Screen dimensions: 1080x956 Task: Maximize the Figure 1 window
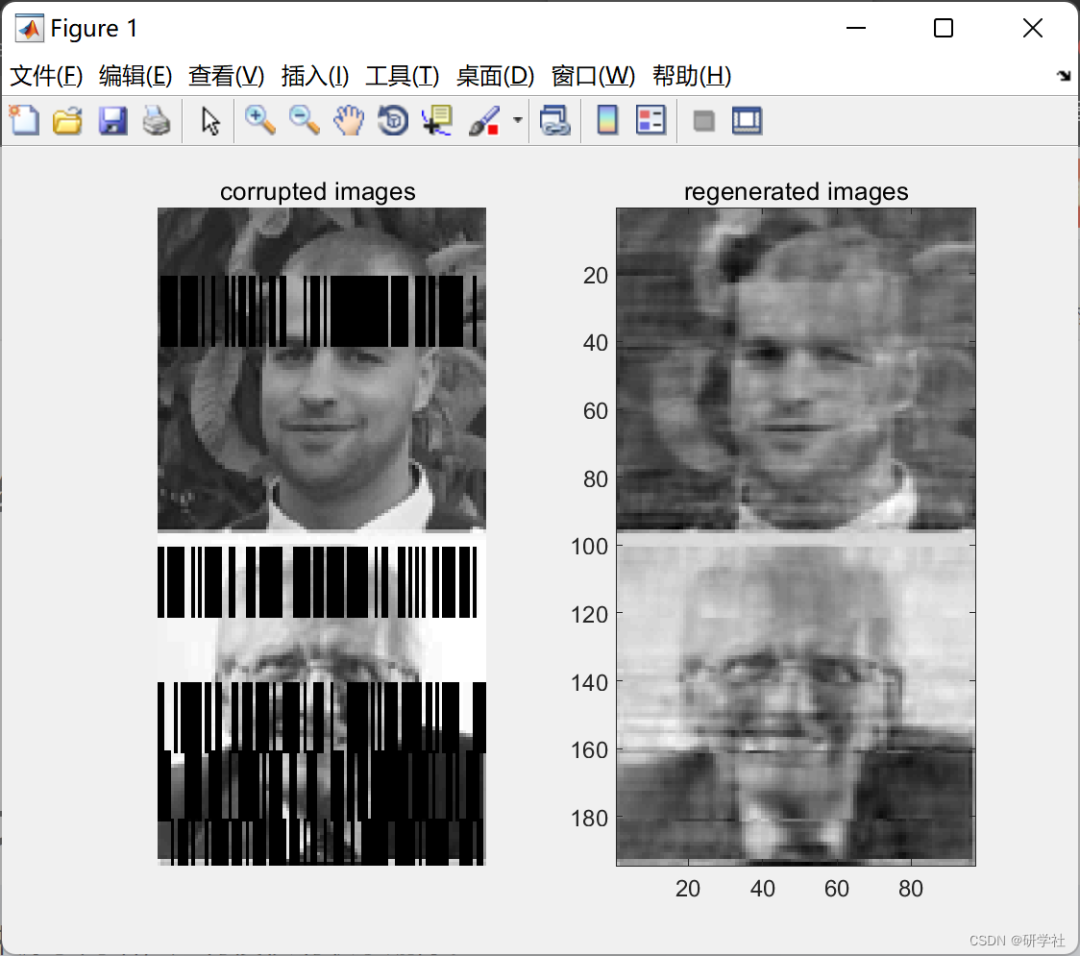click(x=944, y=28)
